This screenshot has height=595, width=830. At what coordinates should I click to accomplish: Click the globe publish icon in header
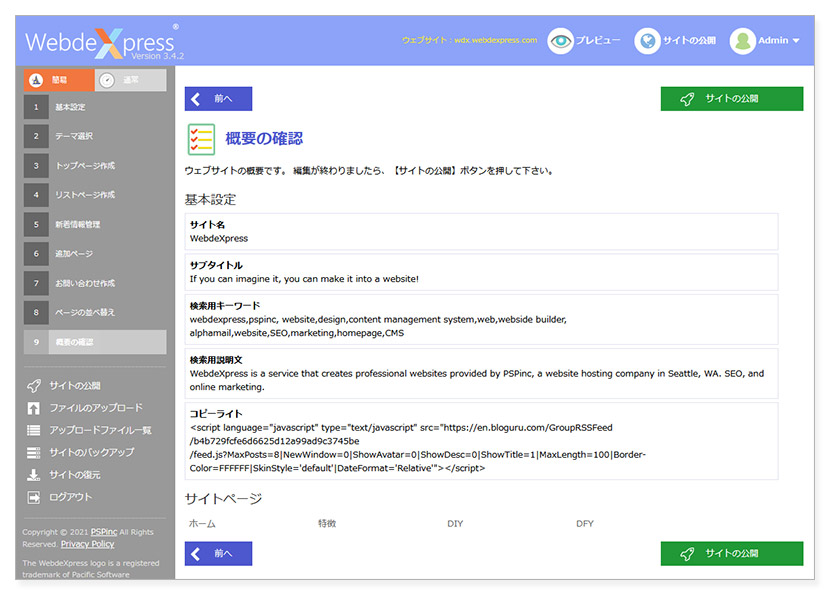pyautogui.click(x=647, y=41)
